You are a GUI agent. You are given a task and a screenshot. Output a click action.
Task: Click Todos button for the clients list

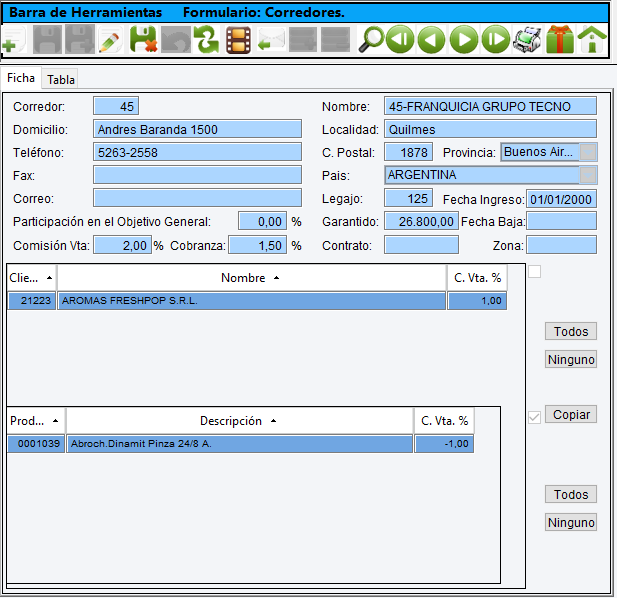point(571,331)
